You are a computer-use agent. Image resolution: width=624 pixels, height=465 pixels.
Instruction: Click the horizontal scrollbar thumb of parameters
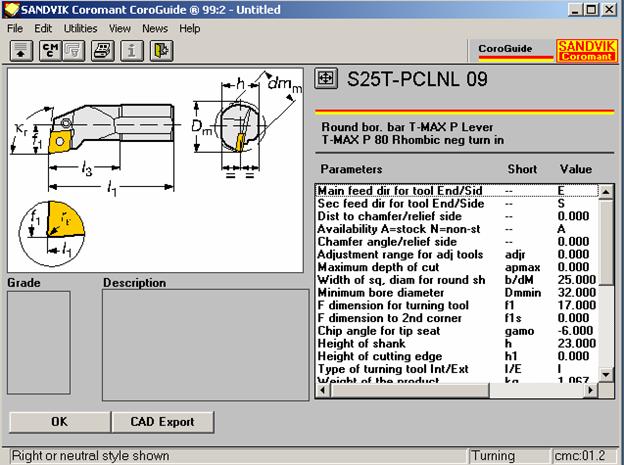410,391
